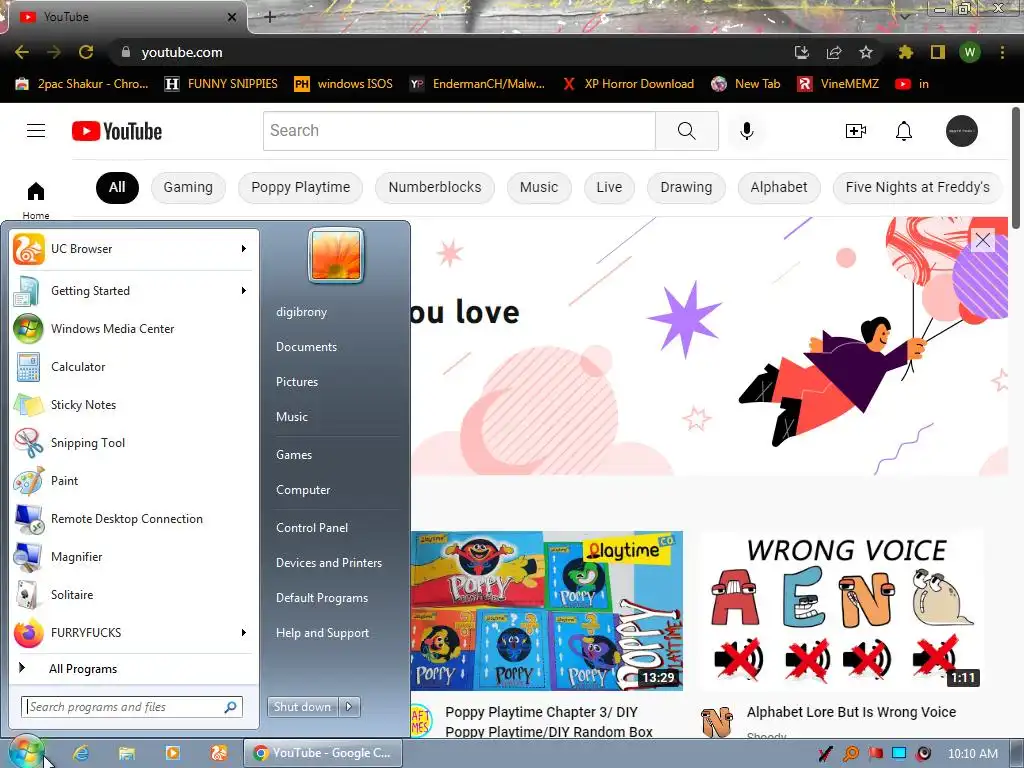Launch Internet Explorer from taskbar

click(81, 753)
